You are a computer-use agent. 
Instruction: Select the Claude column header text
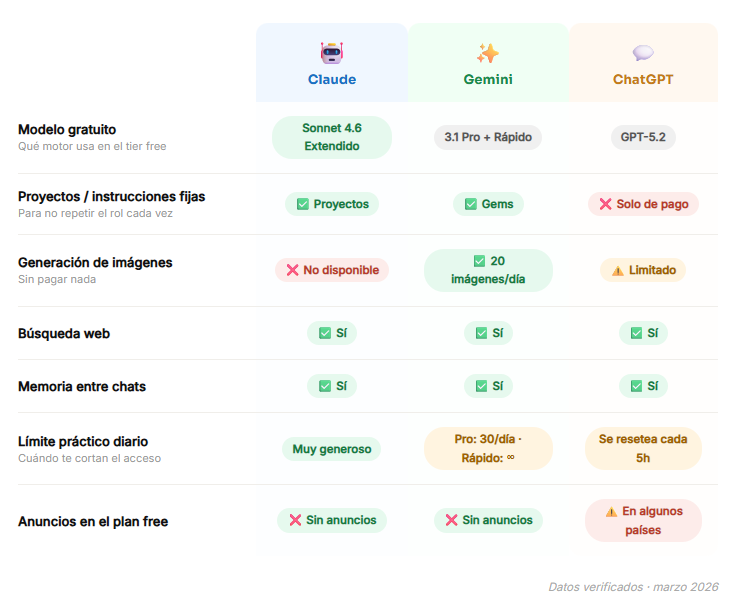point(332,79)
